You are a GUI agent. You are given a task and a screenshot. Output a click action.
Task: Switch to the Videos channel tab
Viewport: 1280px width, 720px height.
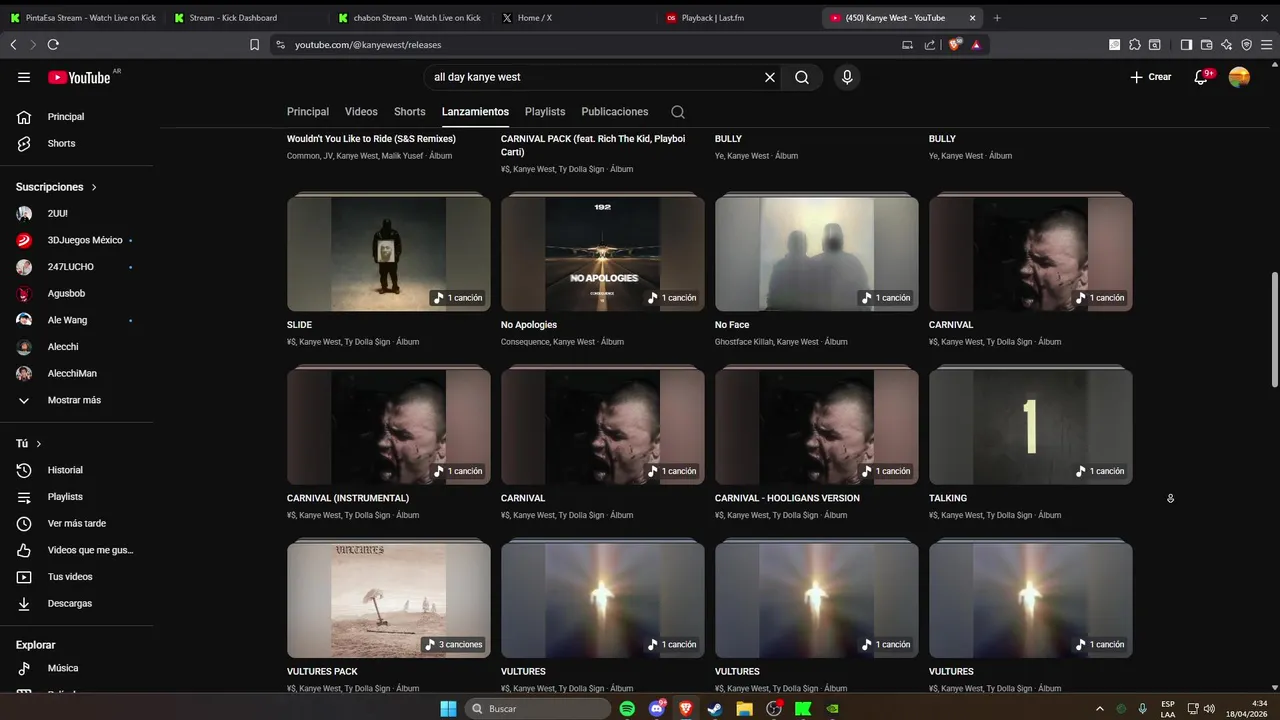pyautogui.click(x=361, y=112)
